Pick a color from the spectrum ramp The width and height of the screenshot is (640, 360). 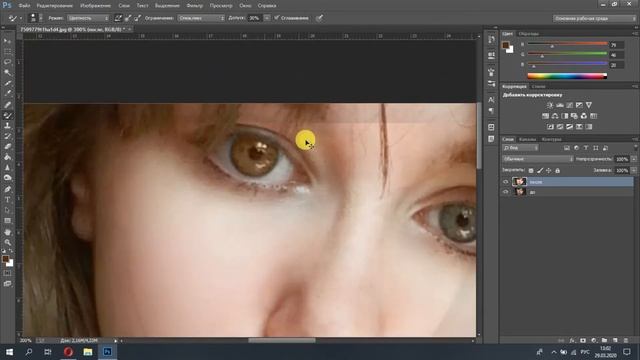click(x=567, y=76)
